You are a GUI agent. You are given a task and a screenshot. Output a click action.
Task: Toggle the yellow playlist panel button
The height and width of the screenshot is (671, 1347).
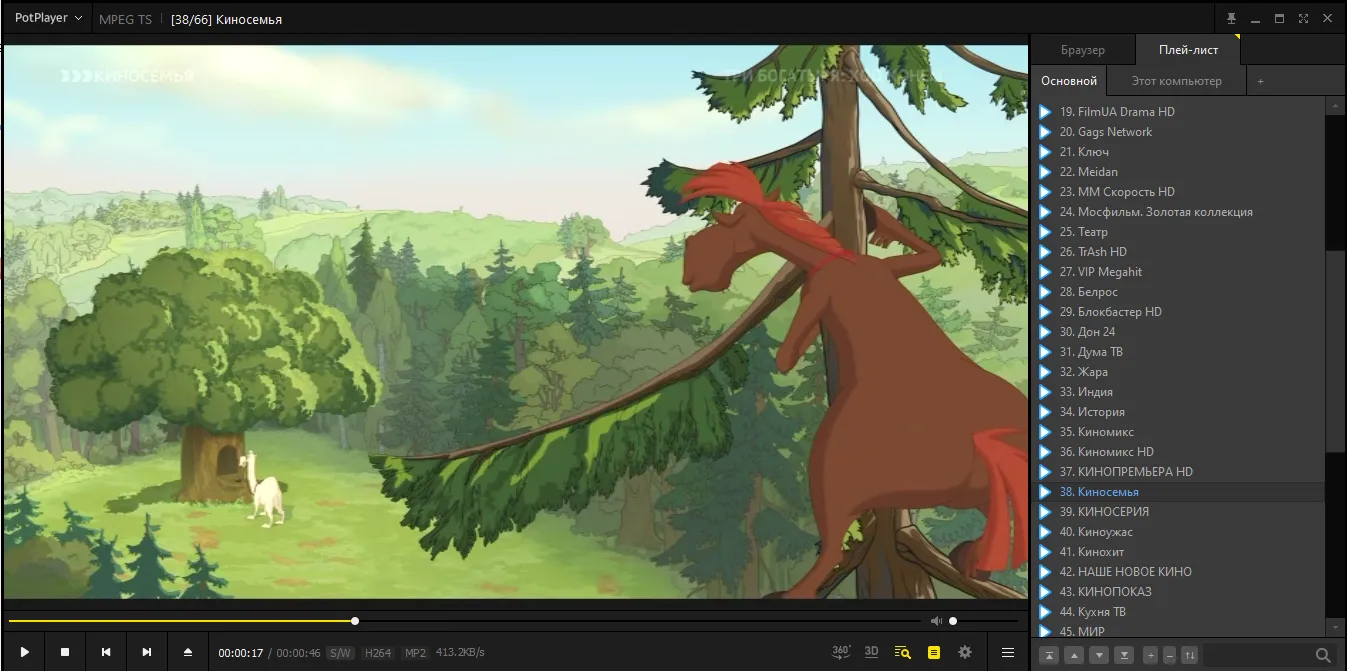tap(934, 652)
